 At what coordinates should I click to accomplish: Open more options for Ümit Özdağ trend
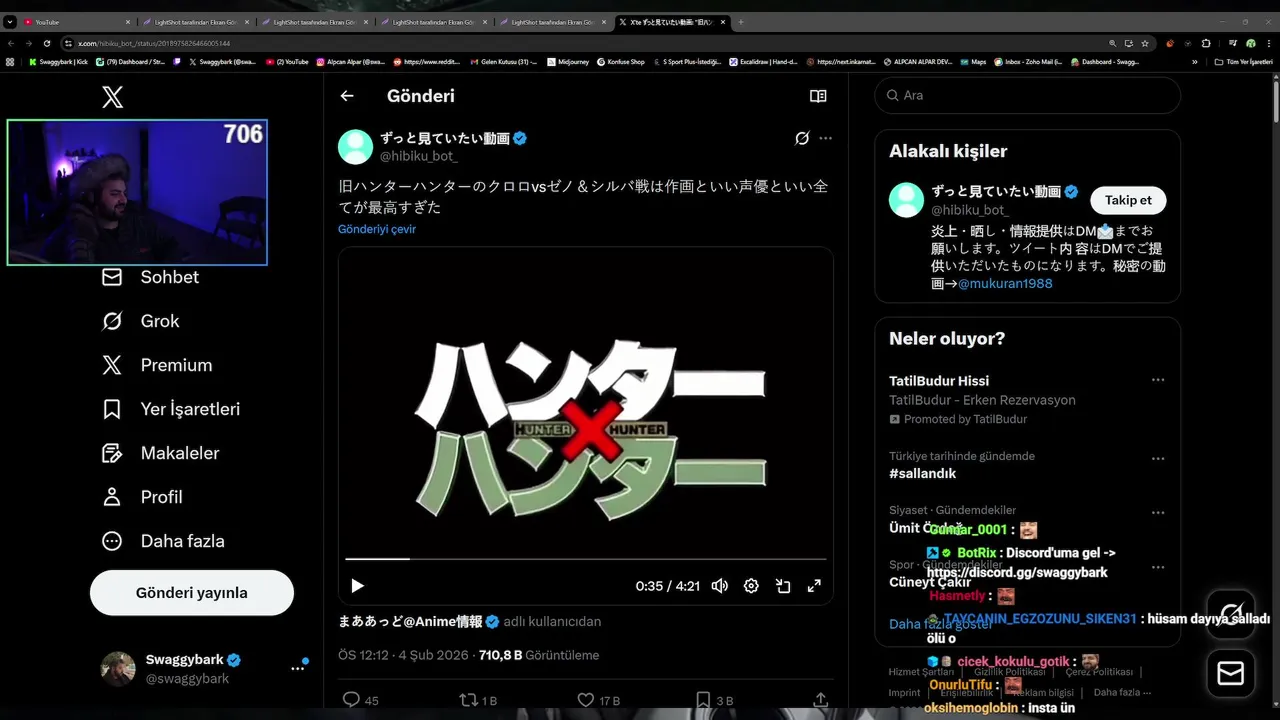coord(1157,513)
